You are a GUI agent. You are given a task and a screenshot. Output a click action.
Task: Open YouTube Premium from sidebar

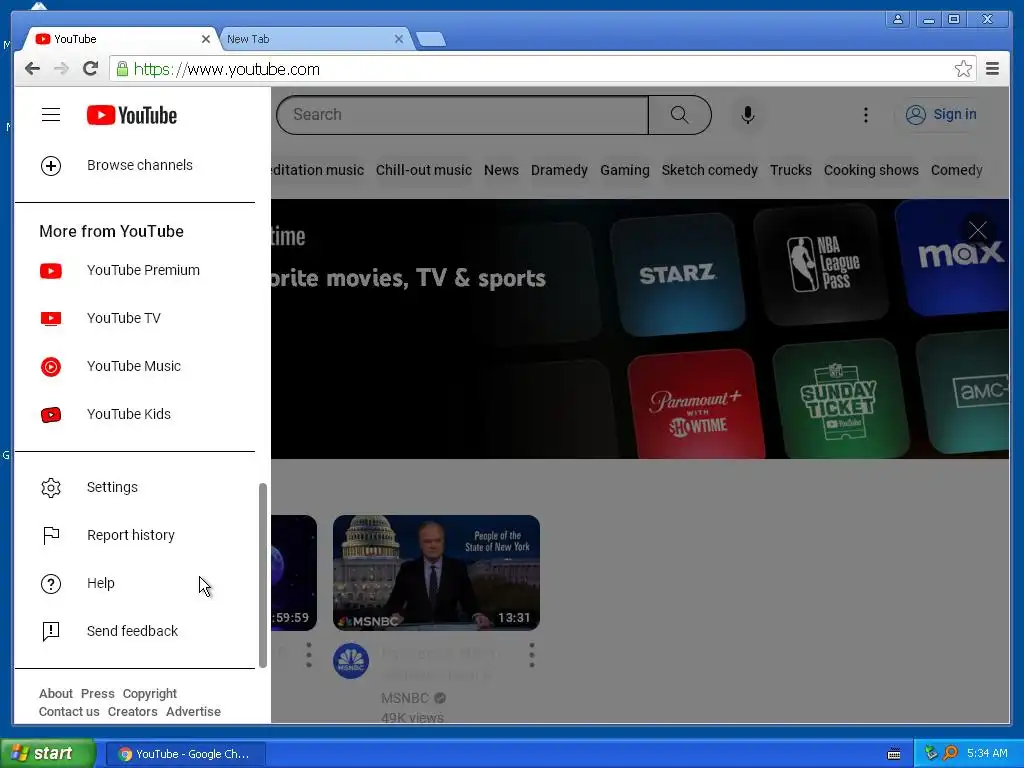click(135, 270)
